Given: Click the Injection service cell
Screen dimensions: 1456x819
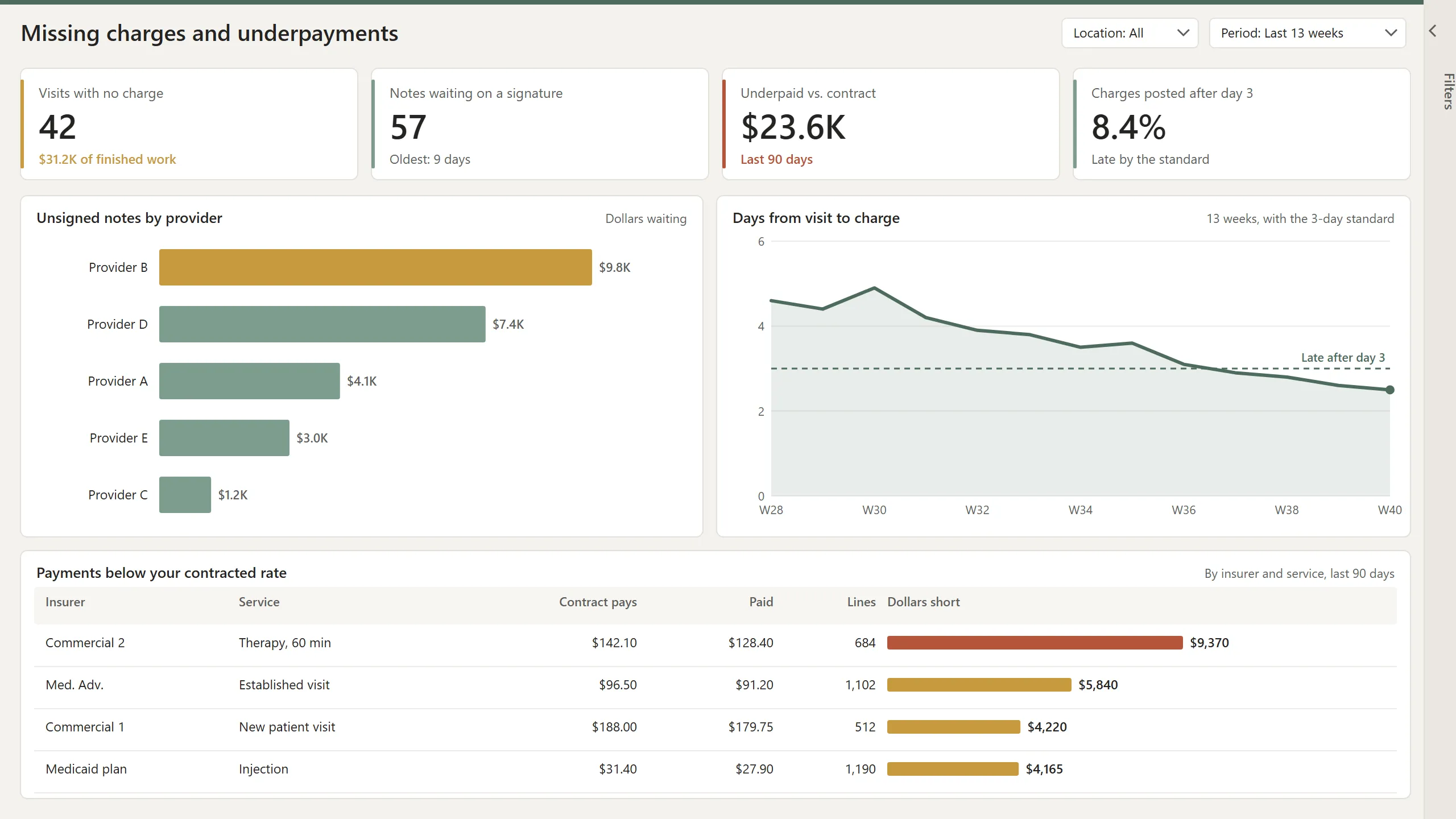Looking at the screenshot, I should point(263,769).
